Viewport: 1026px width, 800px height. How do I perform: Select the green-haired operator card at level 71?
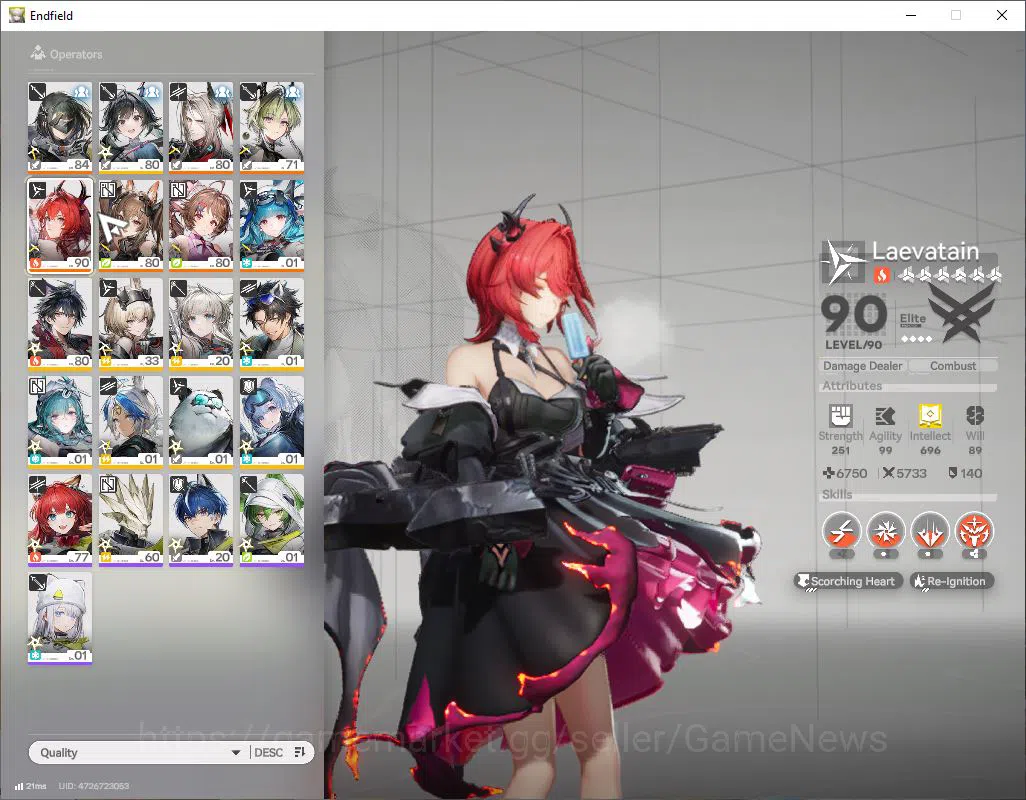coord(272,127)
